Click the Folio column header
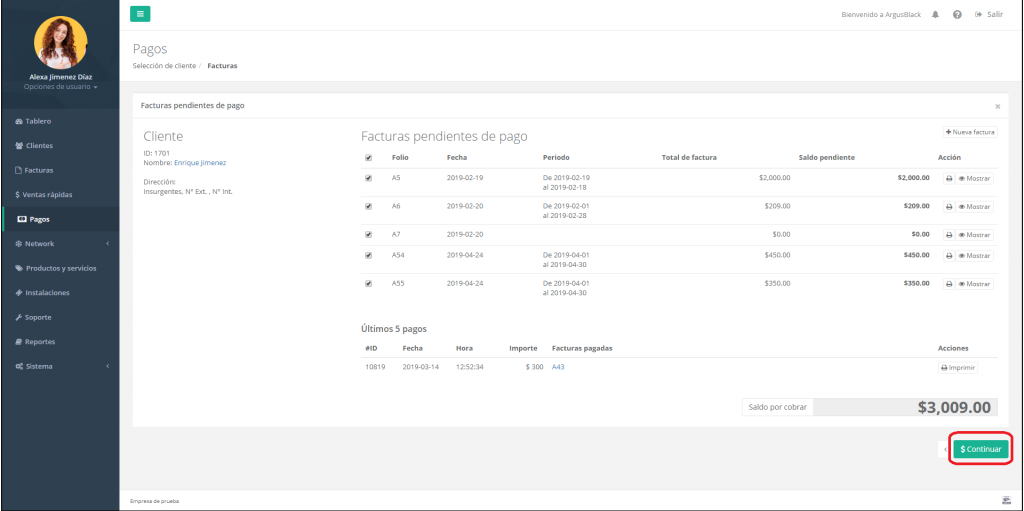Image resolution: width=1024 pixels, height=511 pixels. pyautogui.click(x=400, y=157)
